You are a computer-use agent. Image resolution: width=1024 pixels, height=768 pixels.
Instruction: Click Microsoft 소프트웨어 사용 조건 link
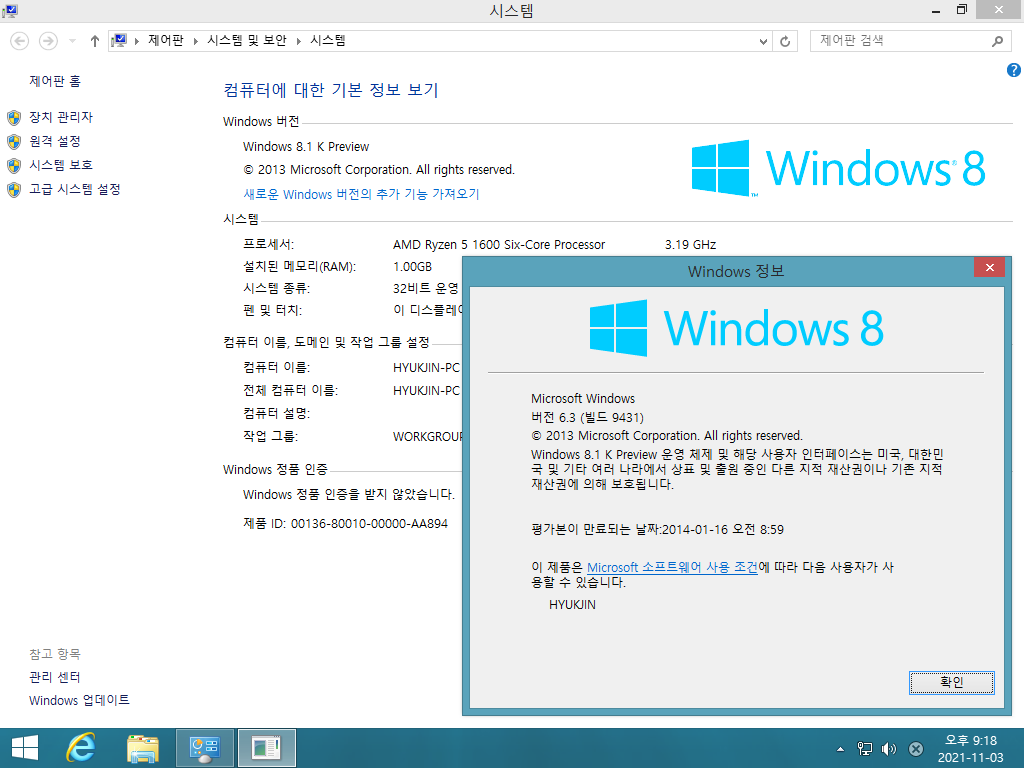[x=672, y=568]
